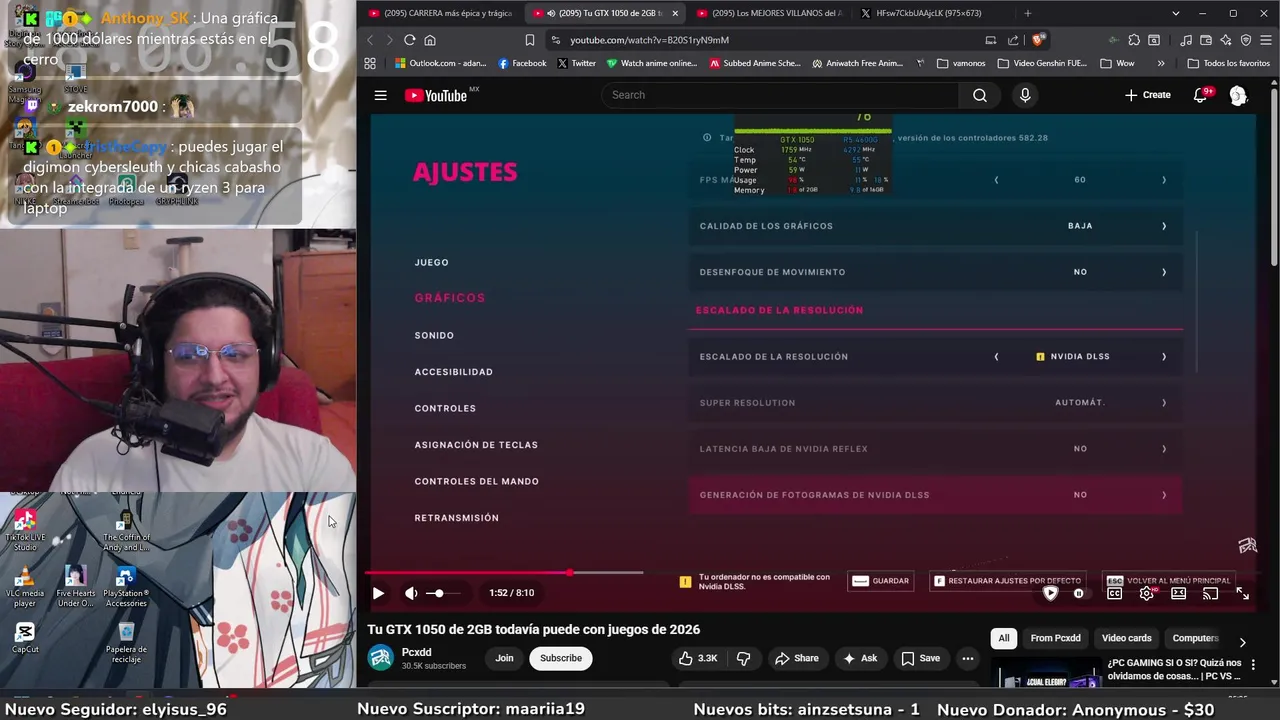
Task: Cast video with Play on TV icon
Action: pyautogui.click(x=1210, y=593)
